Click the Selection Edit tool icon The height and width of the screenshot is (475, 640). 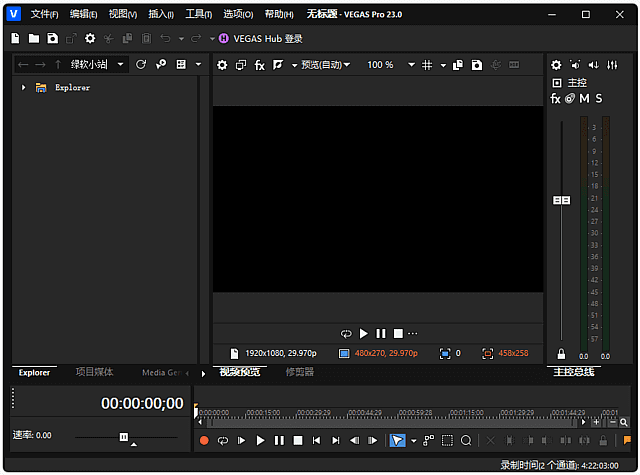[447, 441]
